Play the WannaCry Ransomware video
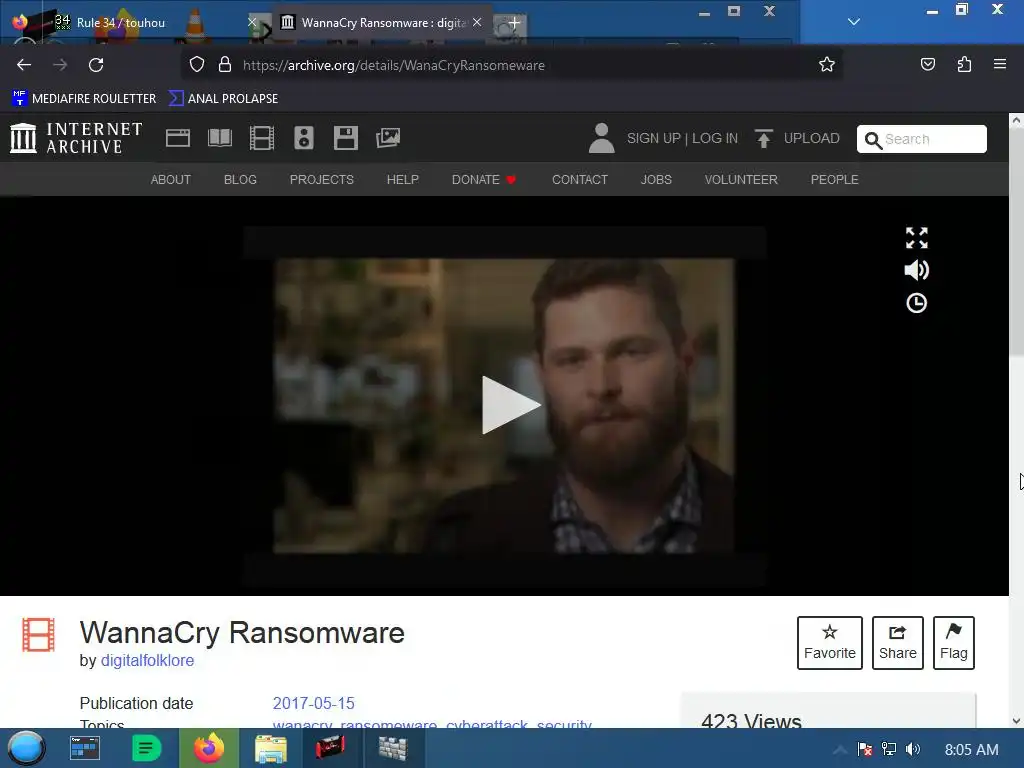This screenshot has width=1024, height=768. (511, 405)
